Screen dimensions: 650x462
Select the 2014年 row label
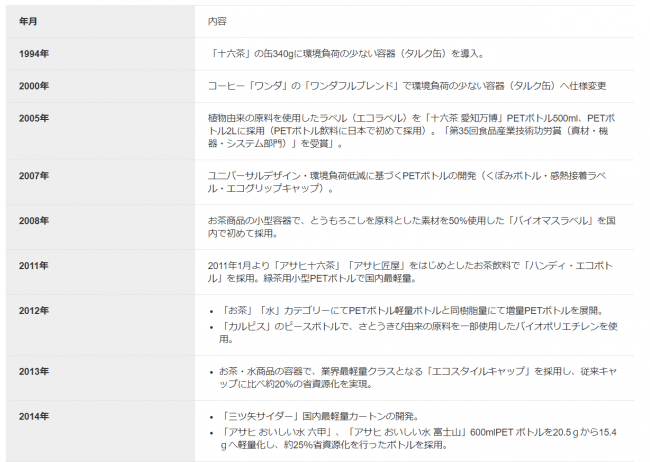34,416
